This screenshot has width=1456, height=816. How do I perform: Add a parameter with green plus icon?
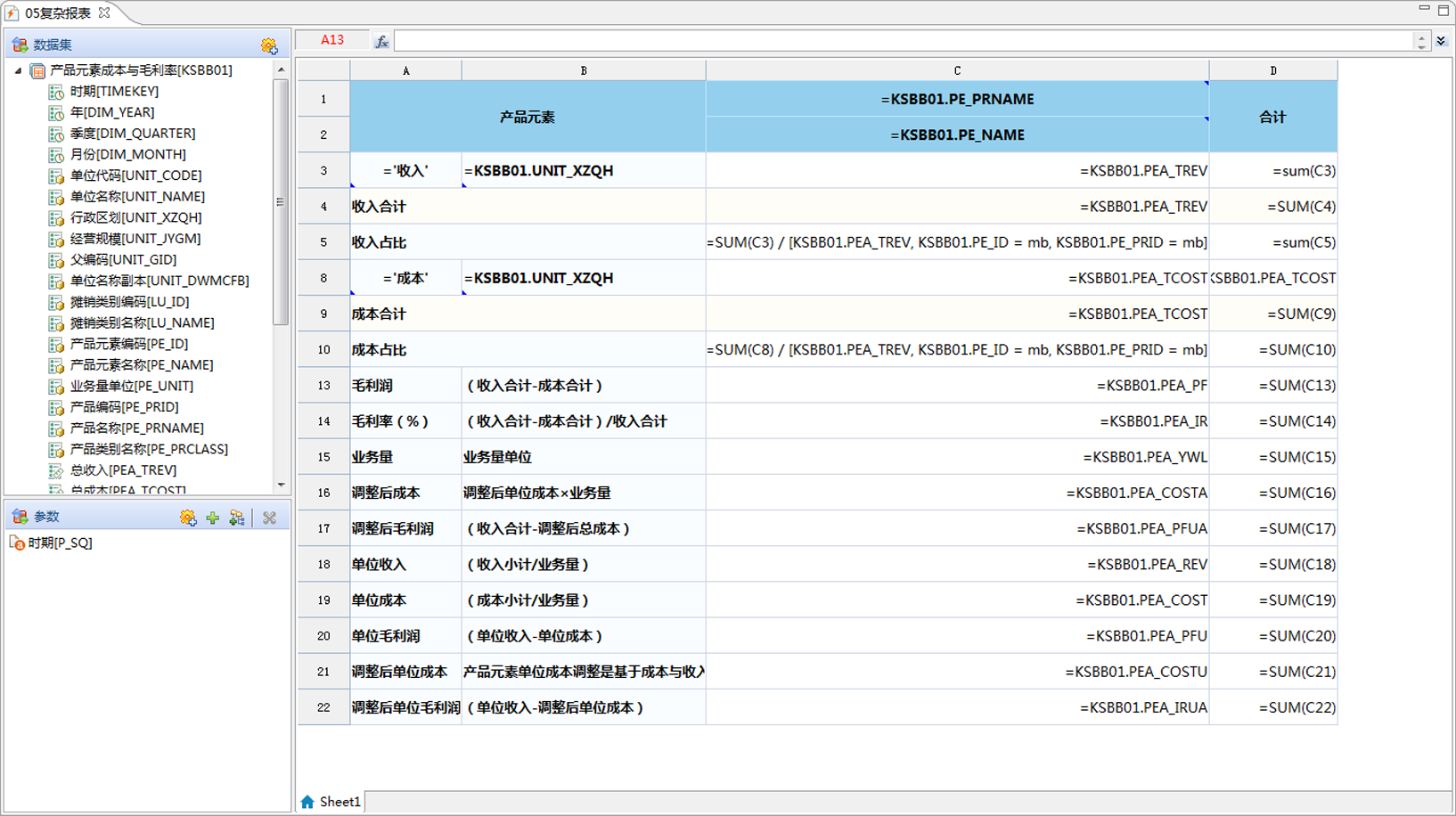212,518
